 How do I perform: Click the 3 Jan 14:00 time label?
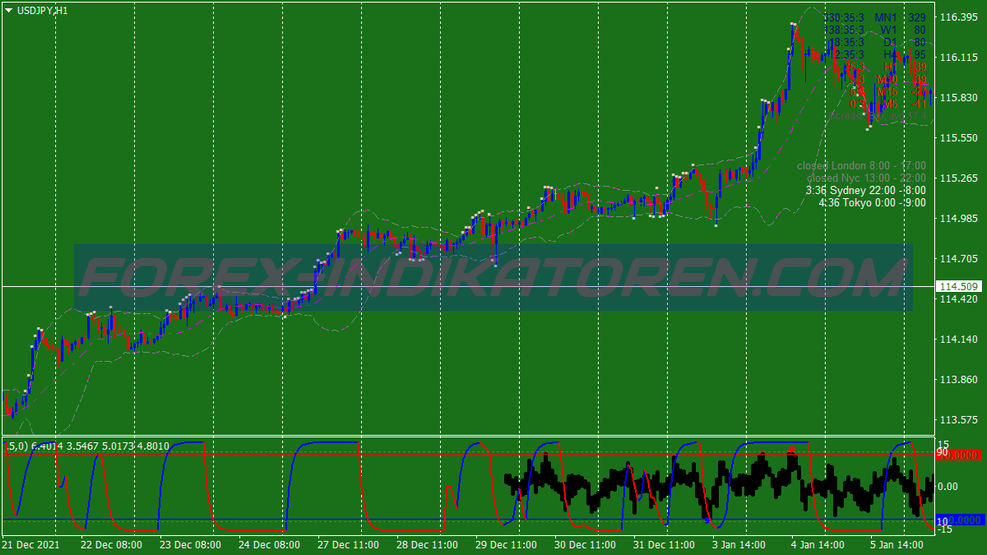coord(739,545)
